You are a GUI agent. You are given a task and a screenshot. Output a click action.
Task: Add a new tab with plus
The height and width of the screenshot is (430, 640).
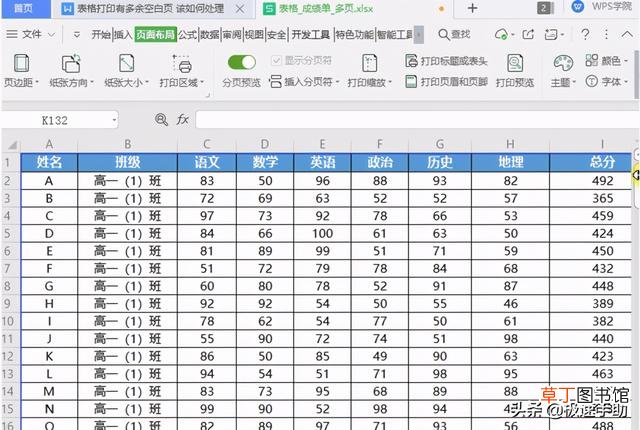pyautogui.click(x=472, y=8)
